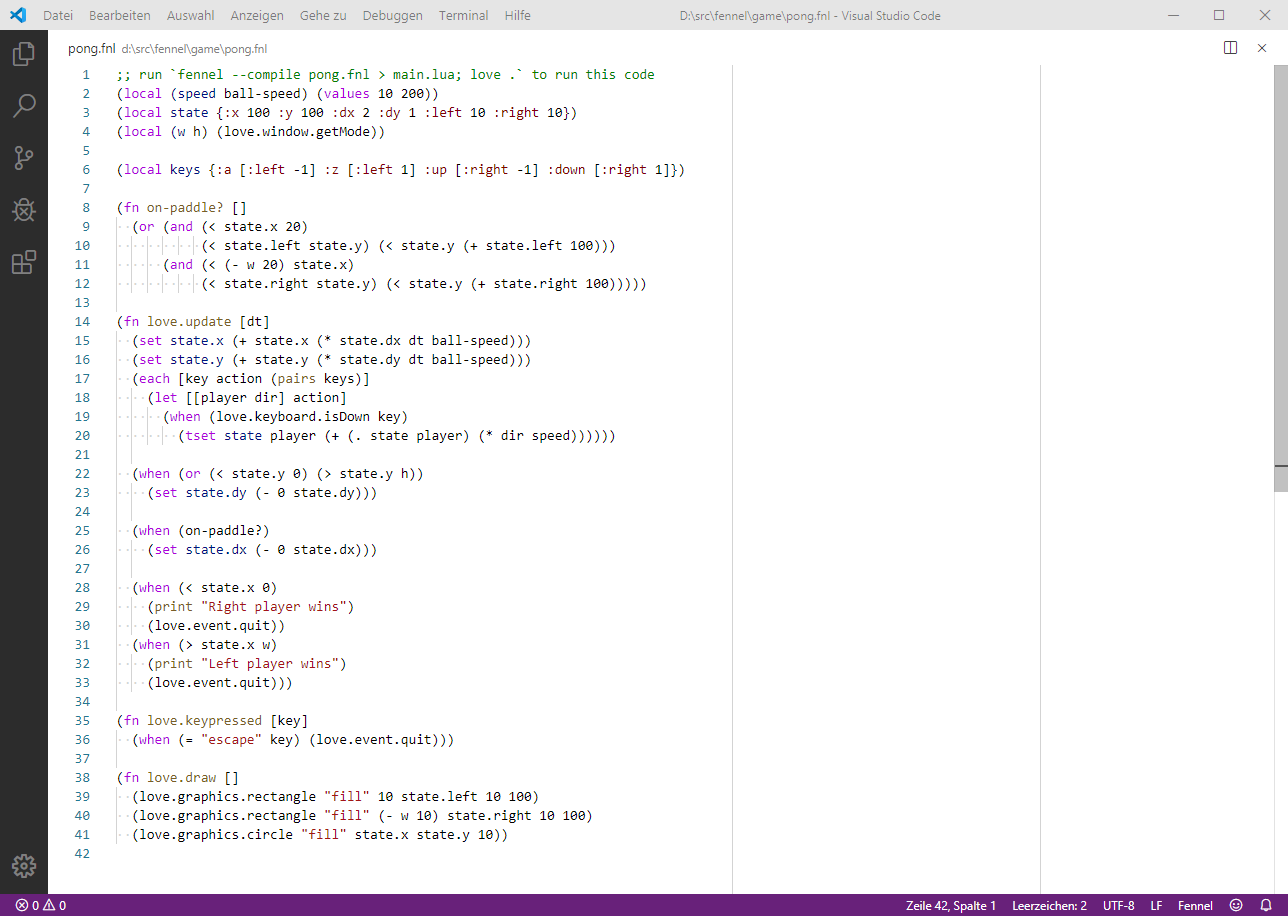The width and height of the screenshot is (1288, 916).
Task: Click 'love.keypressed' on line 35
Action: 205,720
